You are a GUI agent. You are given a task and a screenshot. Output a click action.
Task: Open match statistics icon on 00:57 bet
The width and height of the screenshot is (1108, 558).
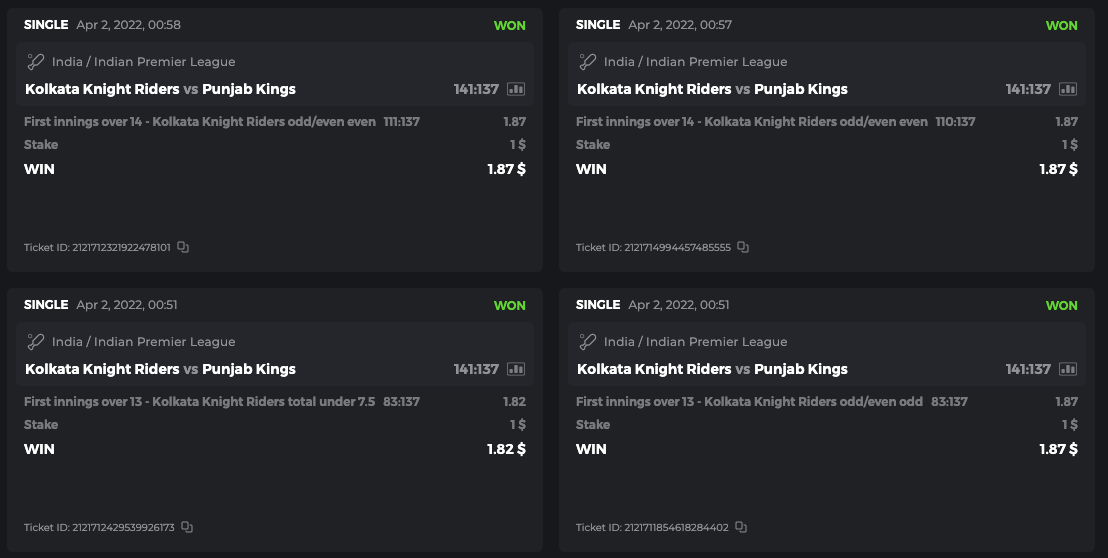coord(1068,89)
